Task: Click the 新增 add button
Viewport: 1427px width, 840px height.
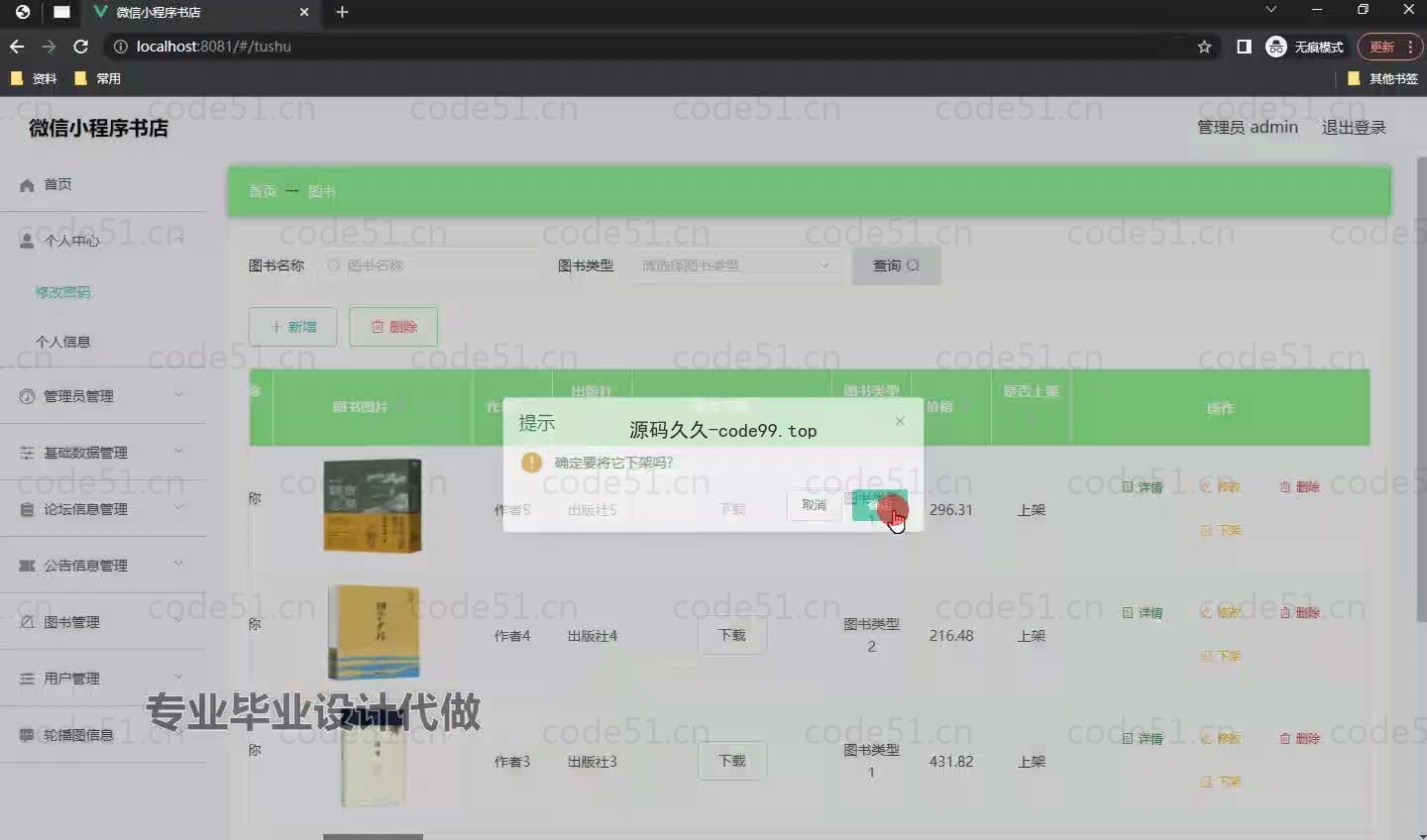Action: click(x=292, y=327)
